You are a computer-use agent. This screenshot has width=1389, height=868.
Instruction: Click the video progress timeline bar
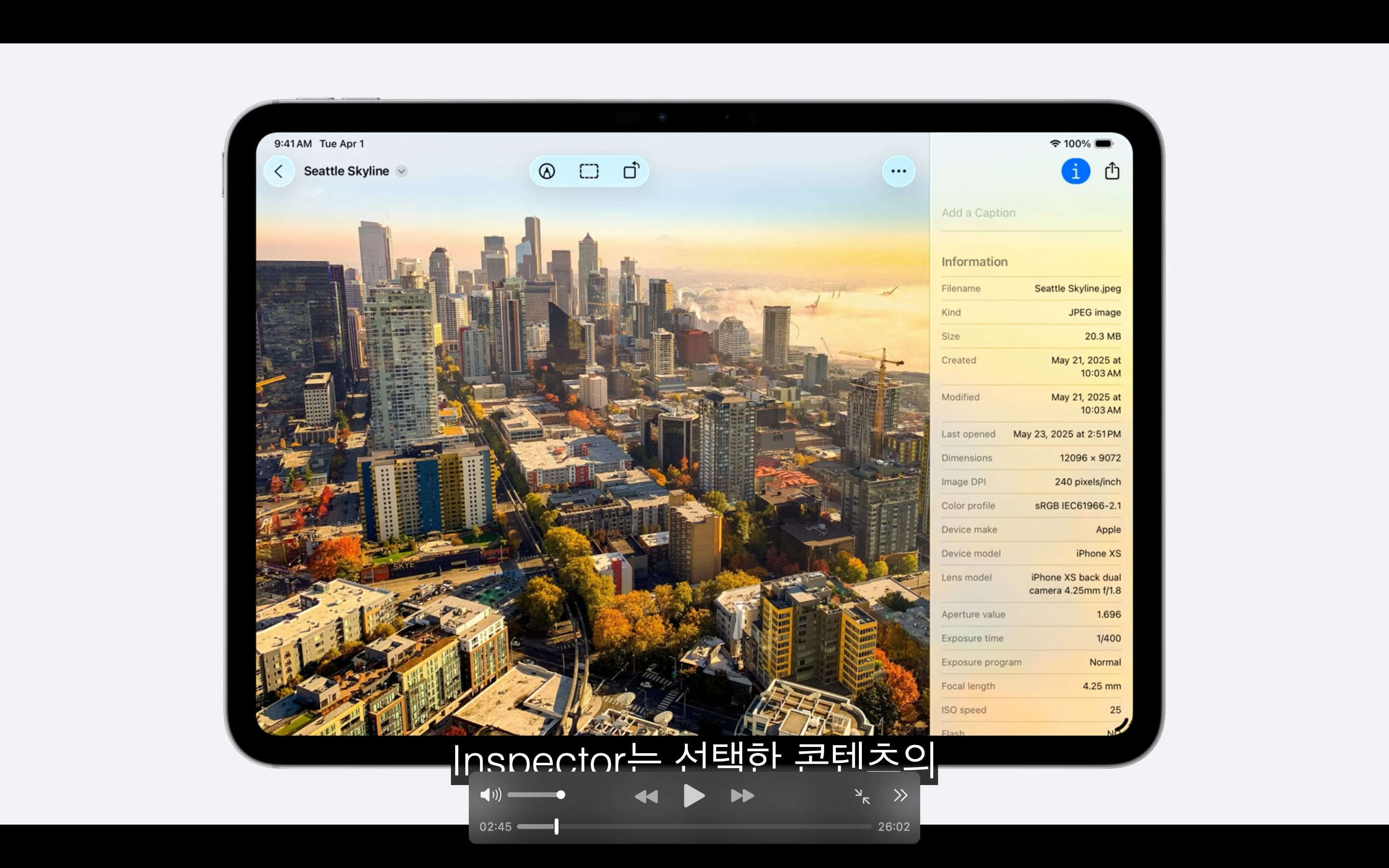[694, 827]
